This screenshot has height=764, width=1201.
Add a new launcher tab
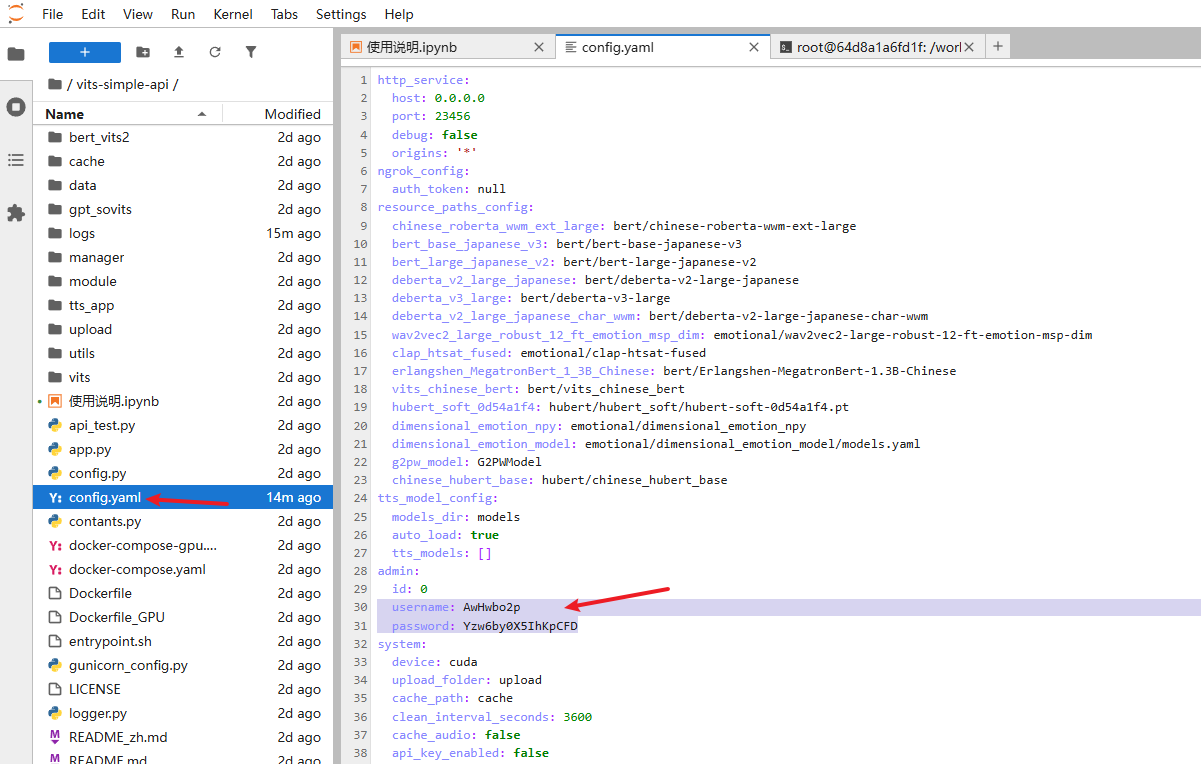[997, 46]
